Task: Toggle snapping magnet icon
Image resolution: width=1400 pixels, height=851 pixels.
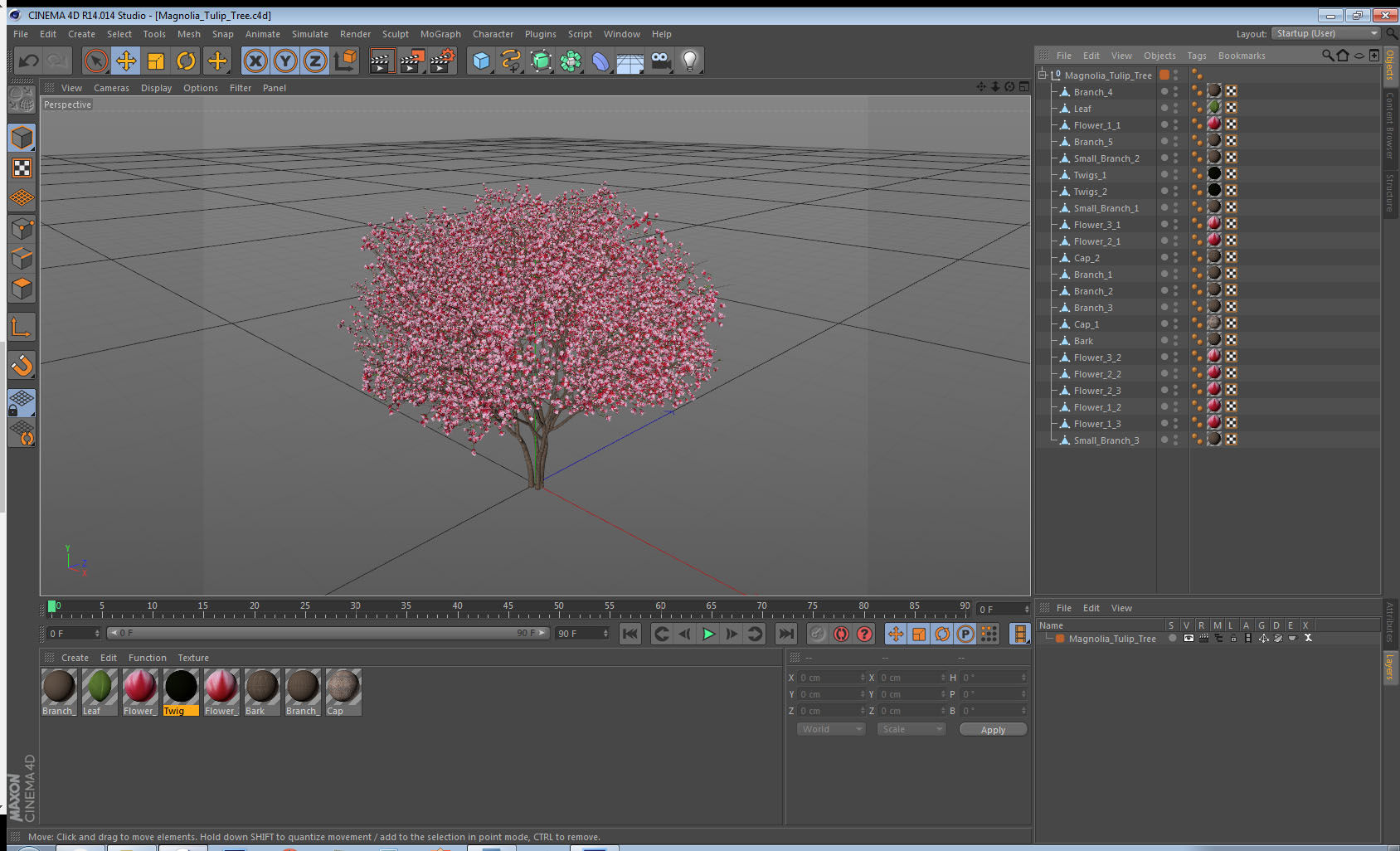Action: (x=22, y=365)
